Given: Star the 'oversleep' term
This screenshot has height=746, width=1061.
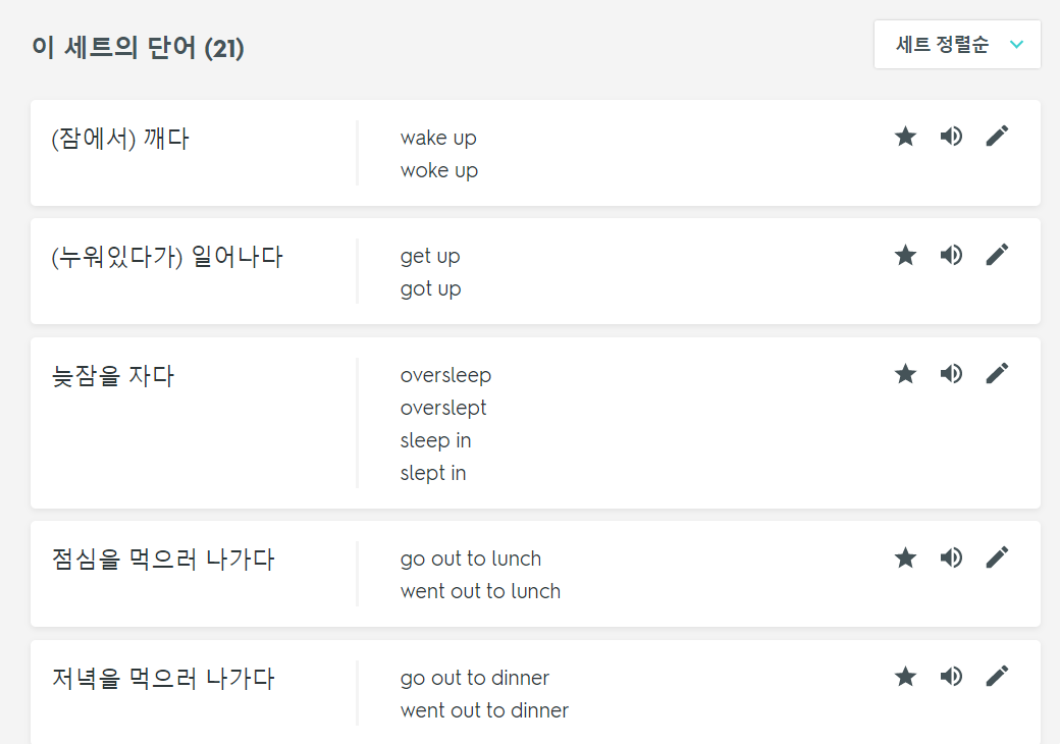Looking at the screenshot, I should coord(905,374).
